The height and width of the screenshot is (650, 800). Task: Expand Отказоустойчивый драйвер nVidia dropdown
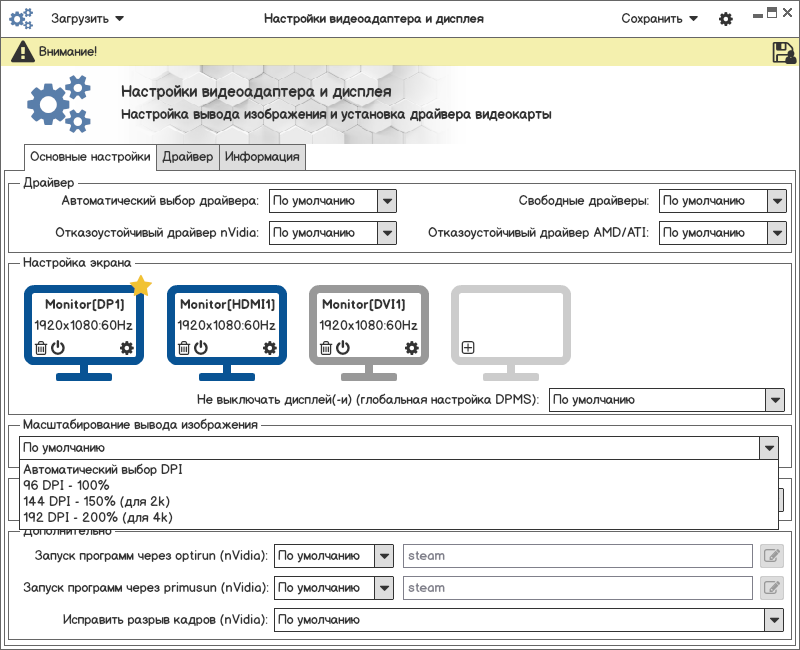tap(387, 233)
